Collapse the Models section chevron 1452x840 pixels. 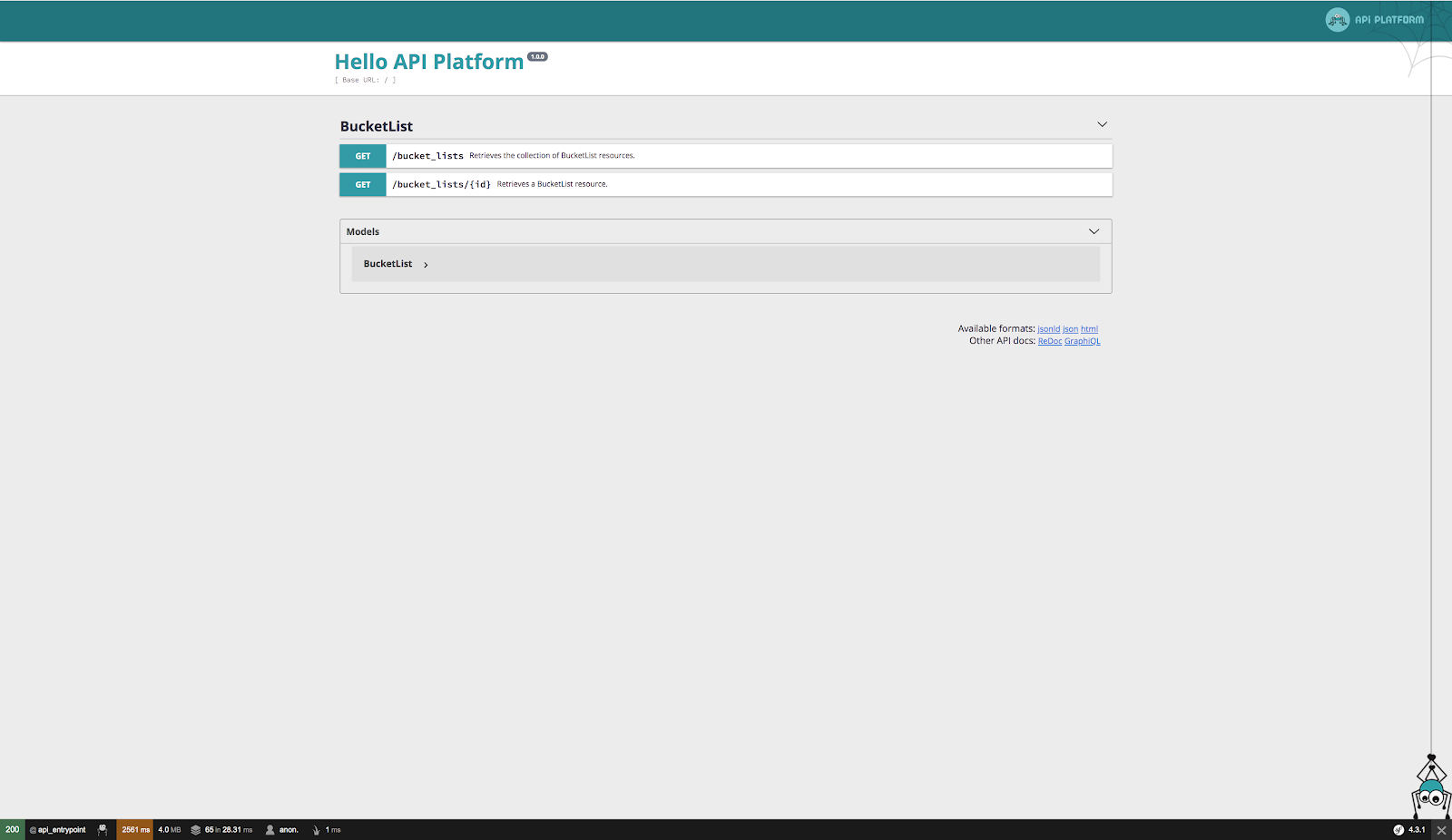[1094, 231]
